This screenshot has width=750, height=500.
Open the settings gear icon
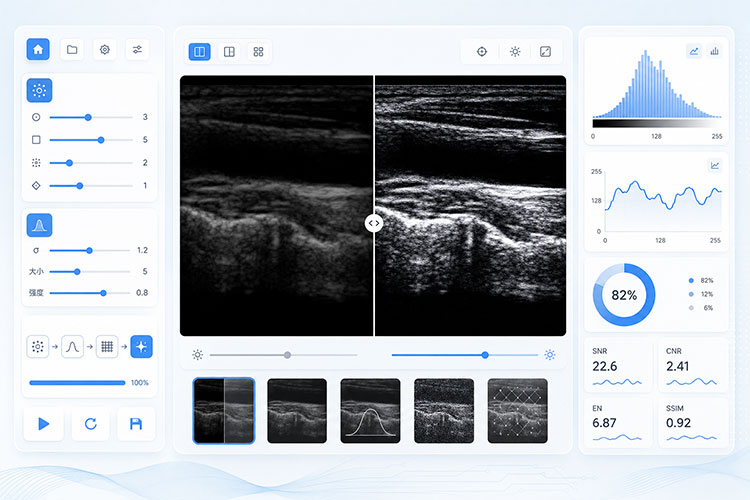[x=105, y=49]
